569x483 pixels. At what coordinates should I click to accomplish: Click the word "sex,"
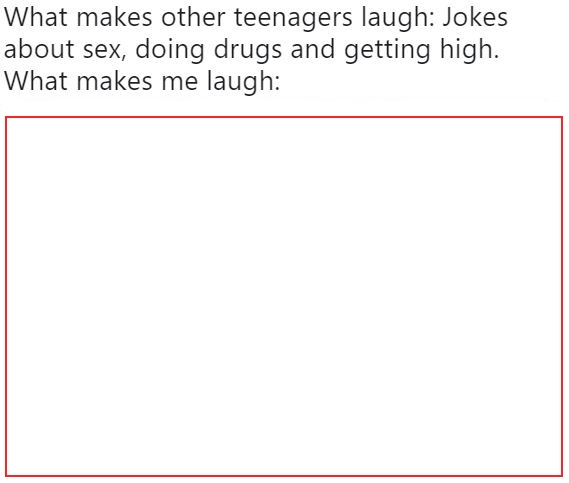105,51
